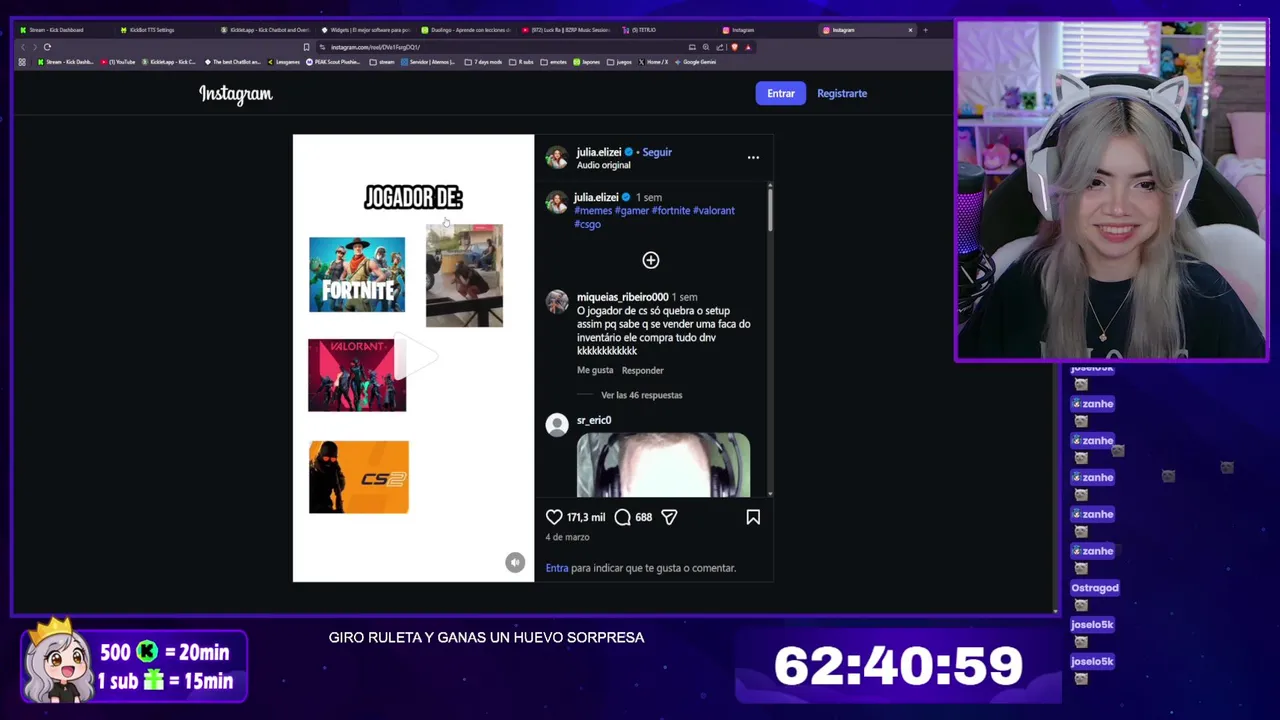This screenshot has width=1280, height=720.
Task: Click the zoom magnifier icon in address bar
Action: click(706, 47)
